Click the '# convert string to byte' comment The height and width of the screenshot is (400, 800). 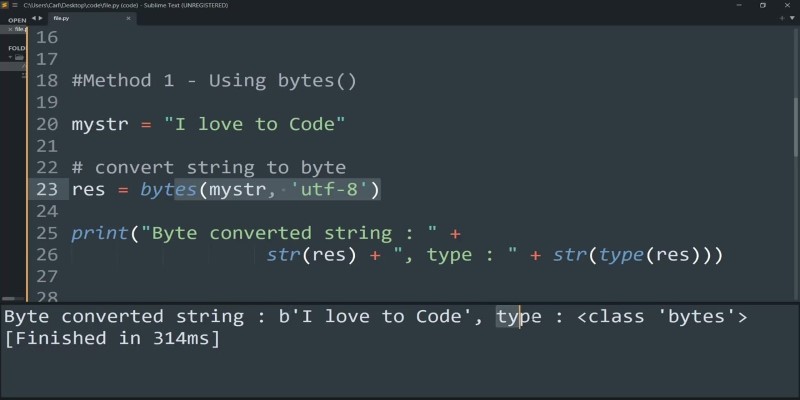[x=209, y=168]
